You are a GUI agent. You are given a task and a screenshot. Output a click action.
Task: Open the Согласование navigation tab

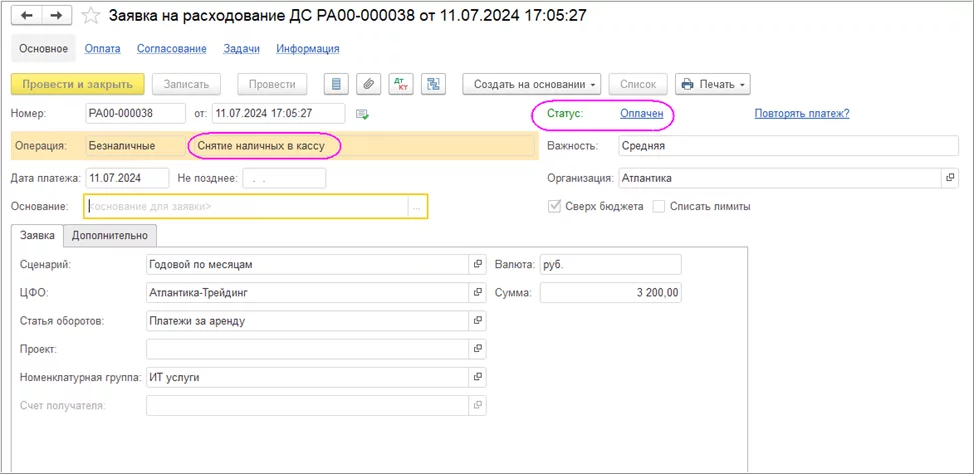point(174,48)
